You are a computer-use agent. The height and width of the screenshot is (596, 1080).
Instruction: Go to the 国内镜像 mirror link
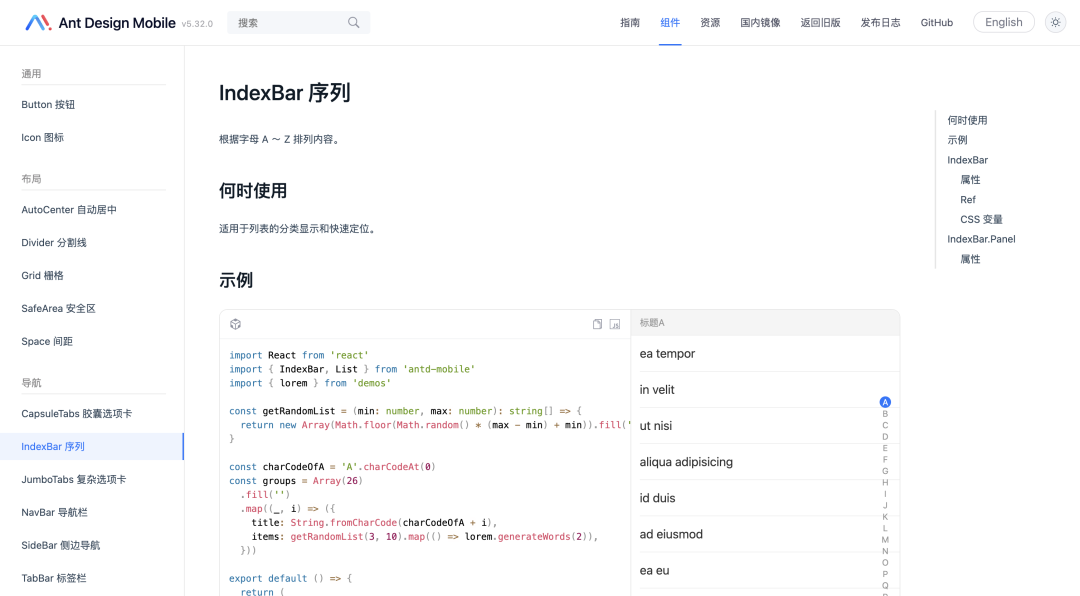click(x=760, y=23)
